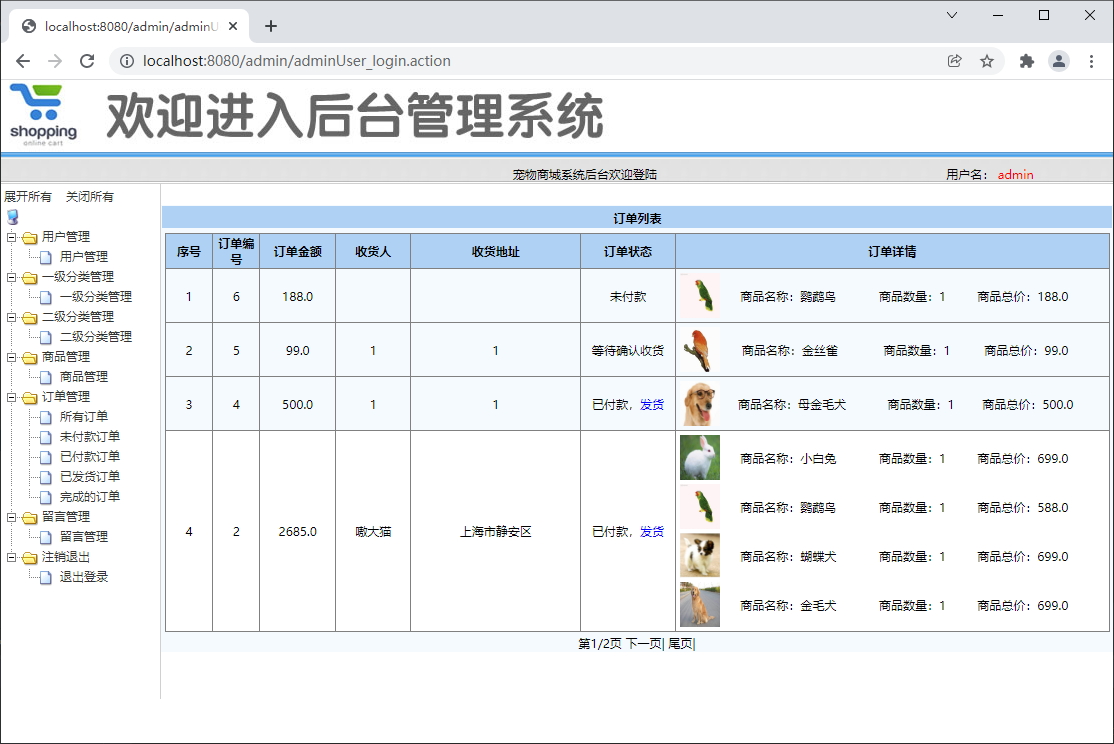1114x744 pixels.
Task: Click the 注销退出 folder icon
Action: (x=29, y=558)
